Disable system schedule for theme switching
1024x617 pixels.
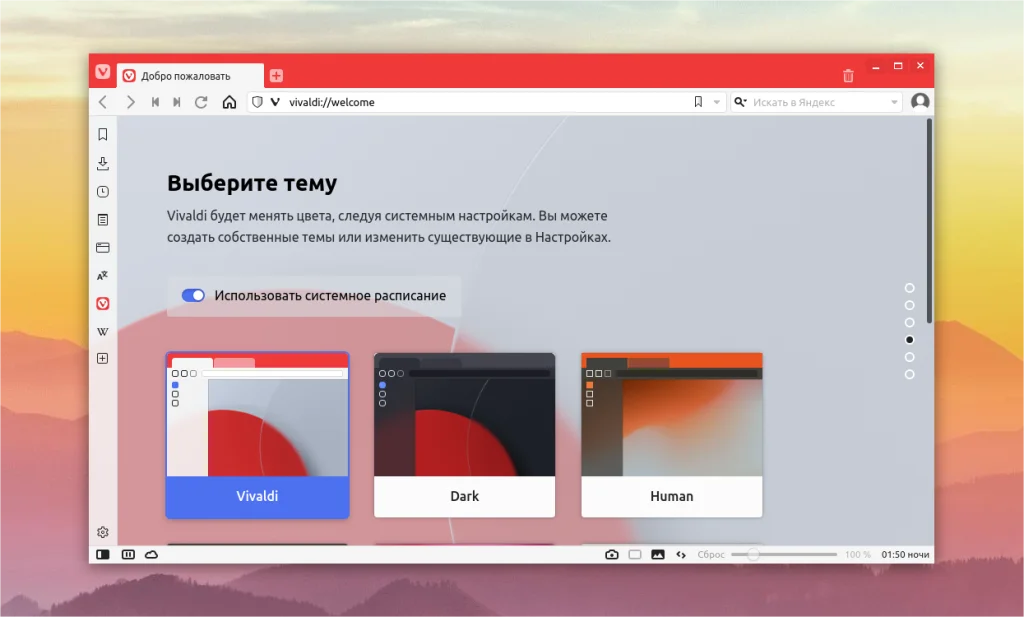(x=193, y=295)
